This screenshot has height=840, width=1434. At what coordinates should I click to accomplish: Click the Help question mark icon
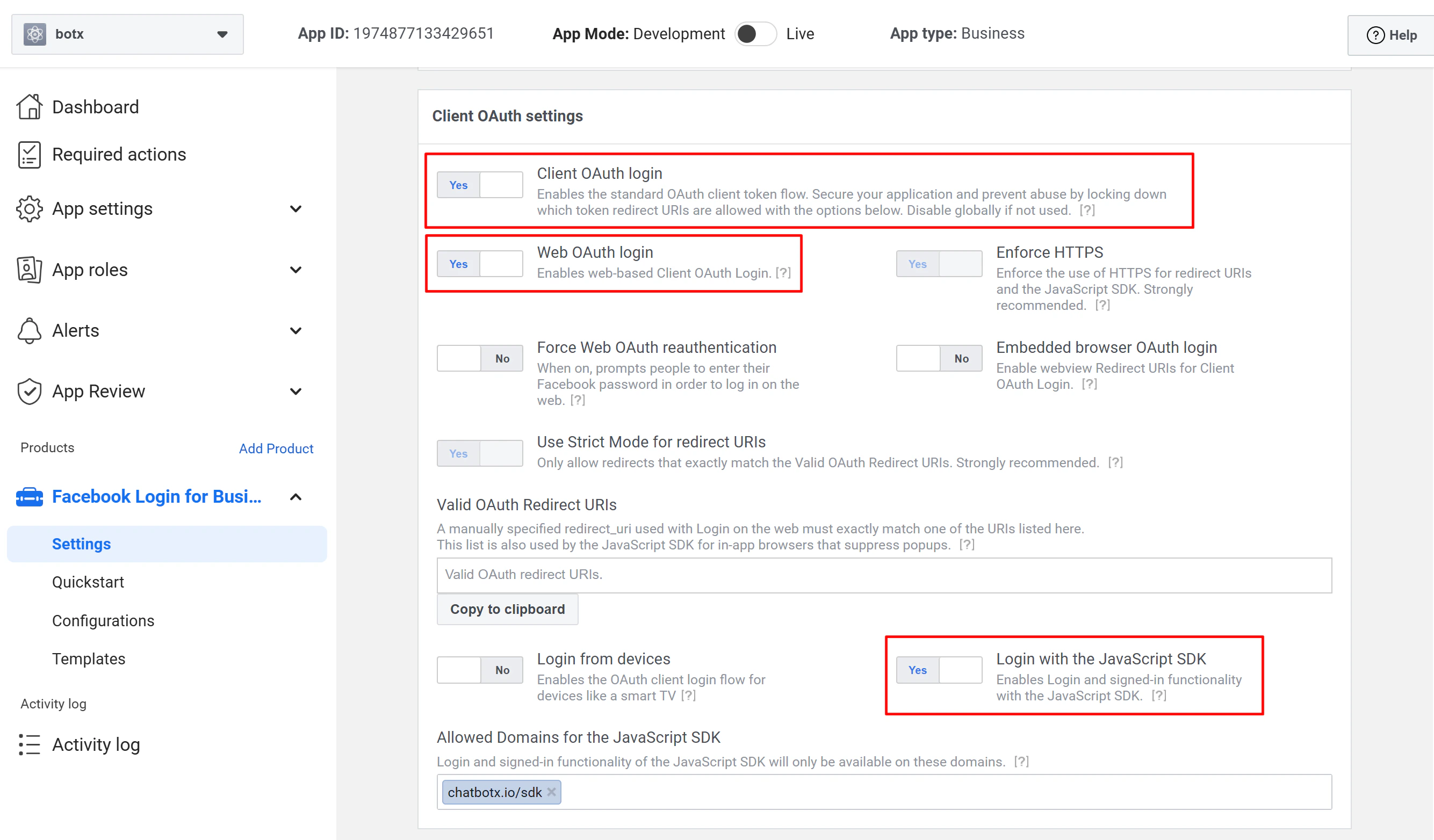click(1375, 35)
